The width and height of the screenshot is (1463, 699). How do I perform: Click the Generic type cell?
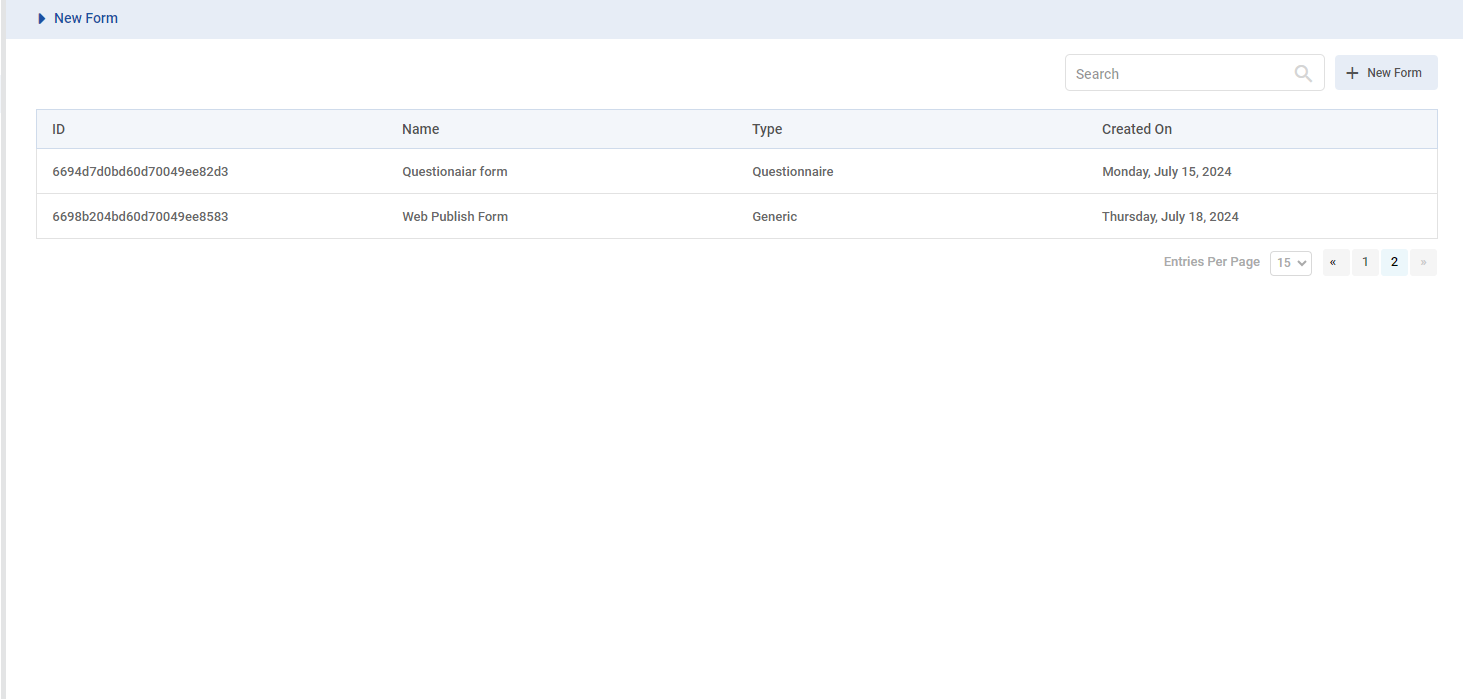coord(774,216)
